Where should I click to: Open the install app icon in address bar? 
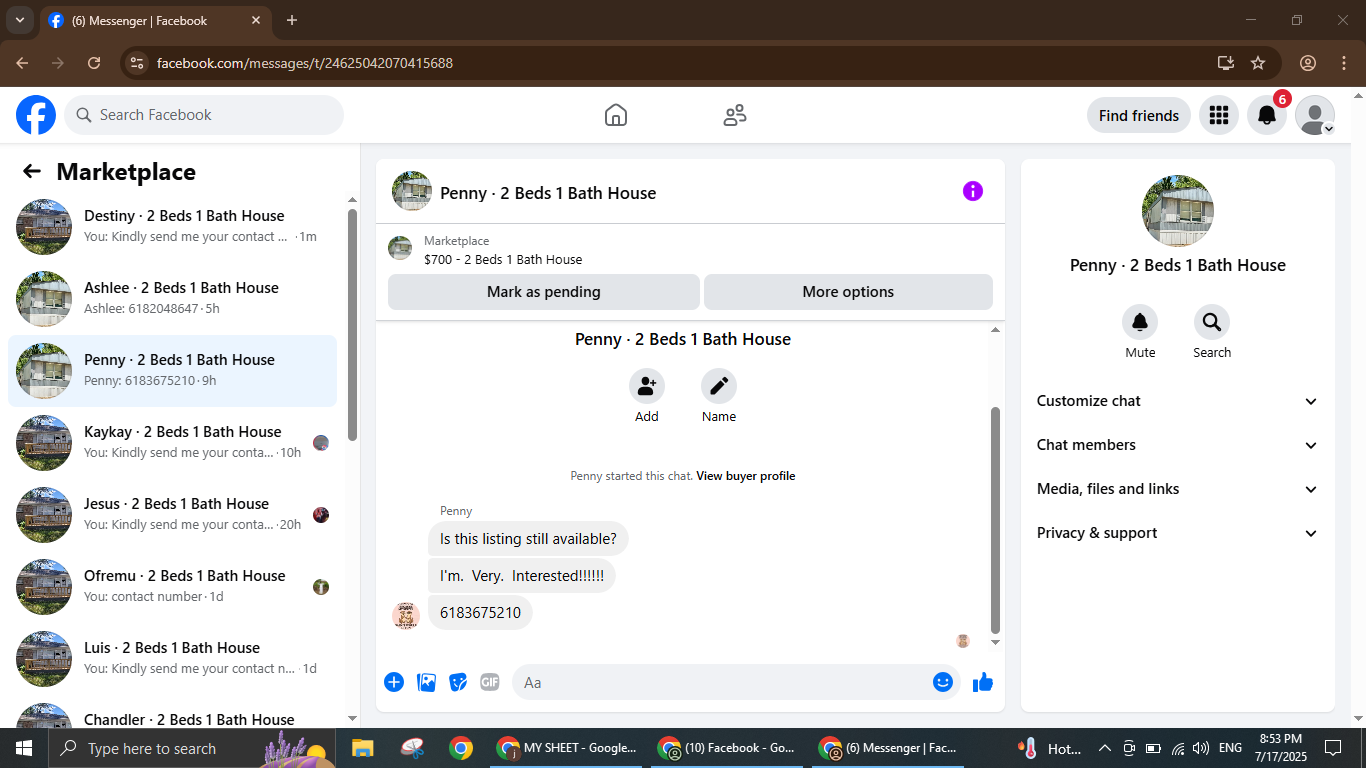tap(1226, 63)
